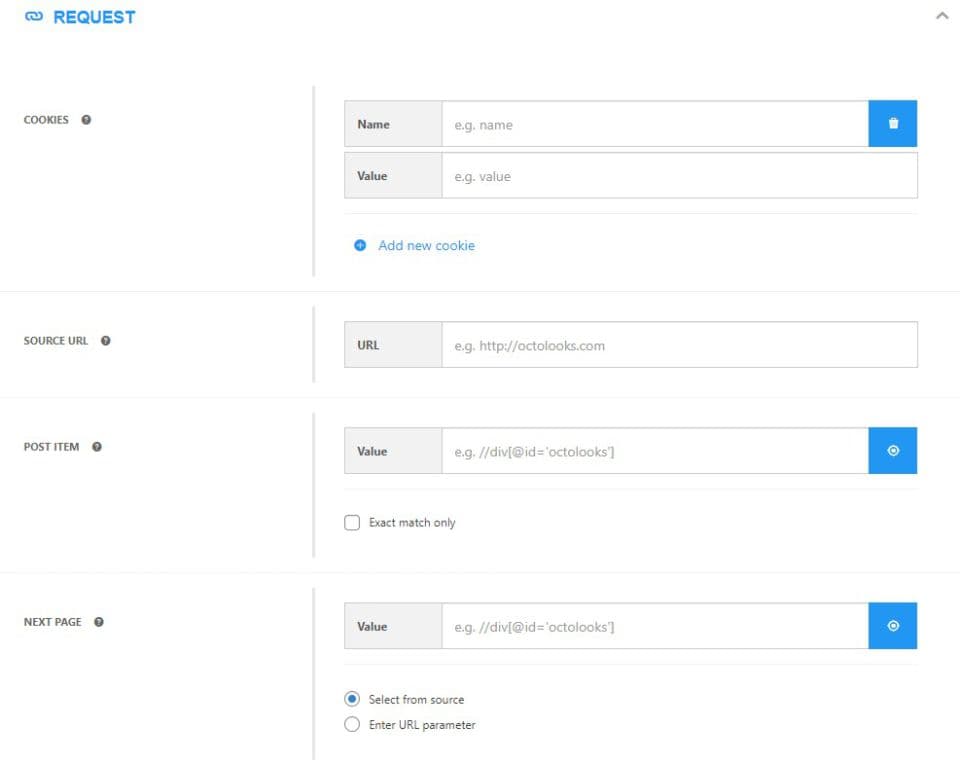This screenshot has height=763, width=960.
Task: Click the Post Item value input field
Action: (x=655, y=451)
